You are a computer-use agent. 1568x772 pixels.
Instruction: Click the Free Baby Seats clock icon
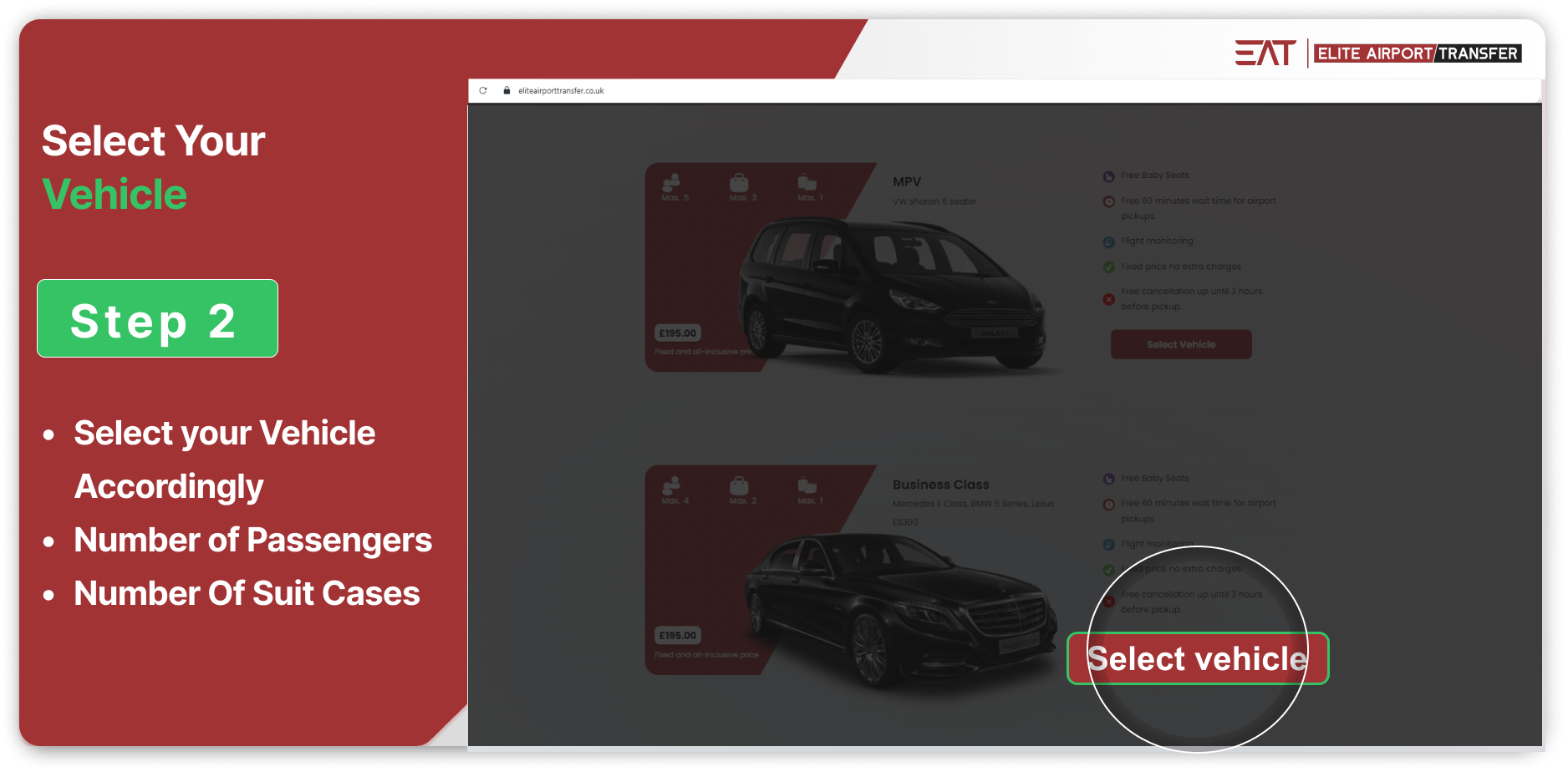(1108, 175)
